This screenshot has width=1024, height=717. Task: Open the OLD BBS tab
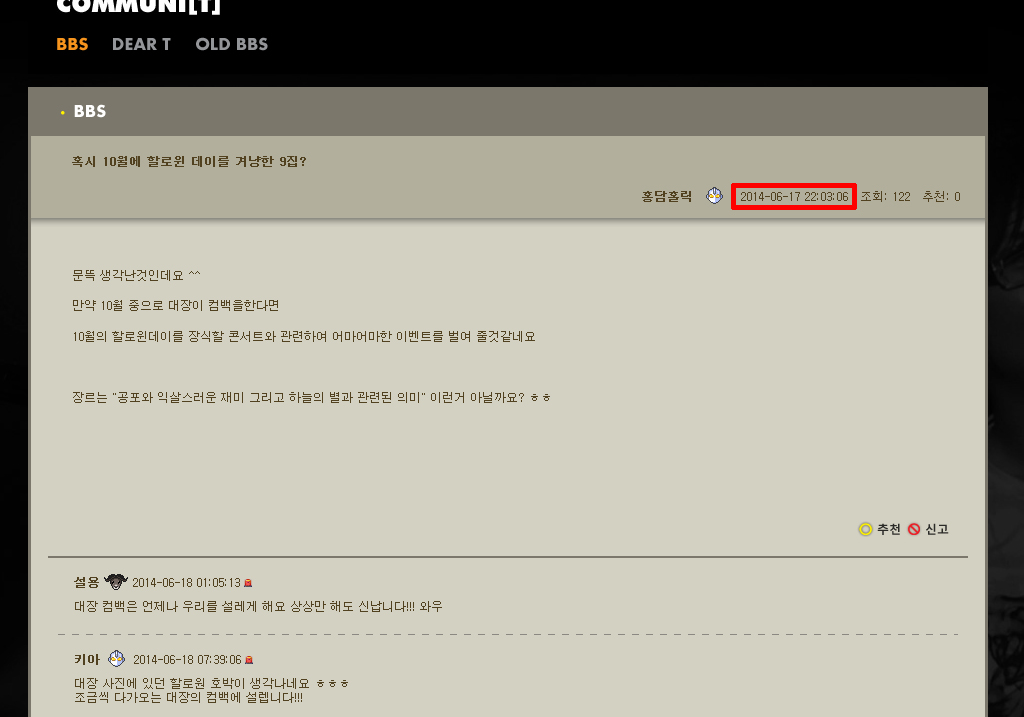(232, 44)
